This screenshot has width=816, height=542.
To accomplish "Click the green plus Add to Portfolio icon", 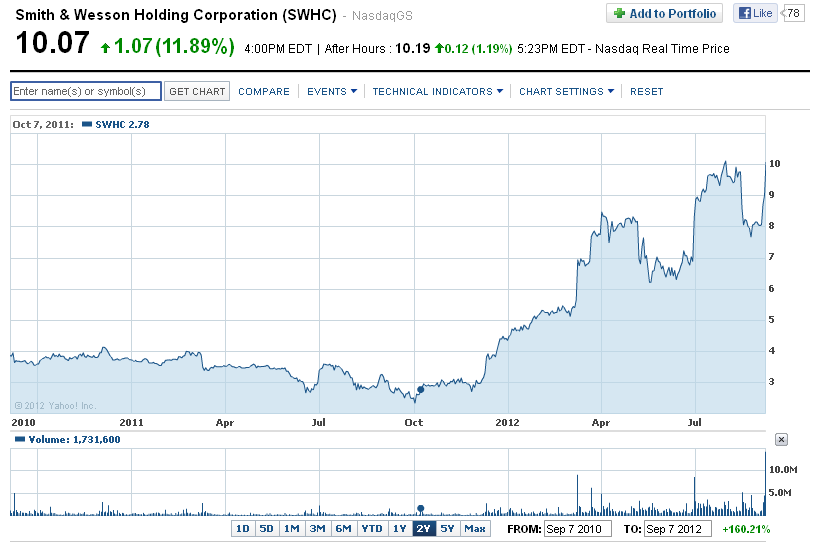I will 619,14.
